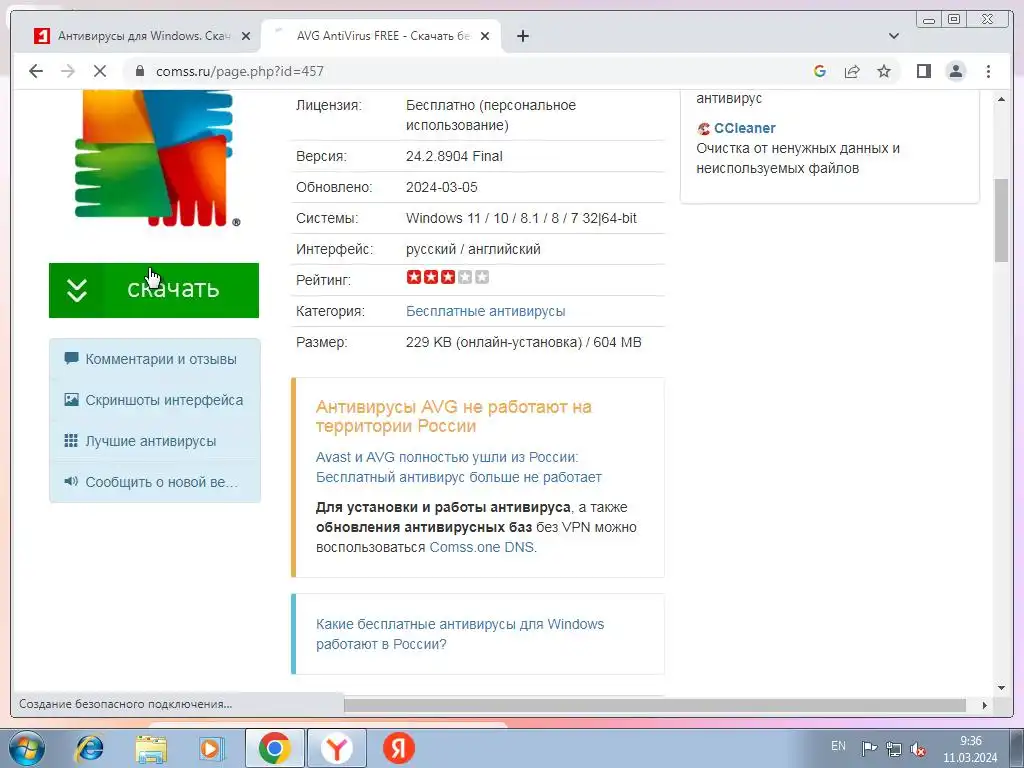Open Лучшие антивирусы list
The image size is (1024, 768).
click(155, 441)
